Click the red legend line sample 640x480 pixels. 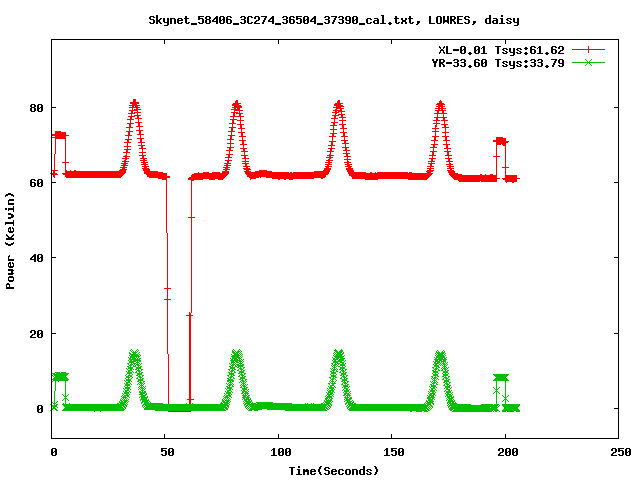(588, 50)
